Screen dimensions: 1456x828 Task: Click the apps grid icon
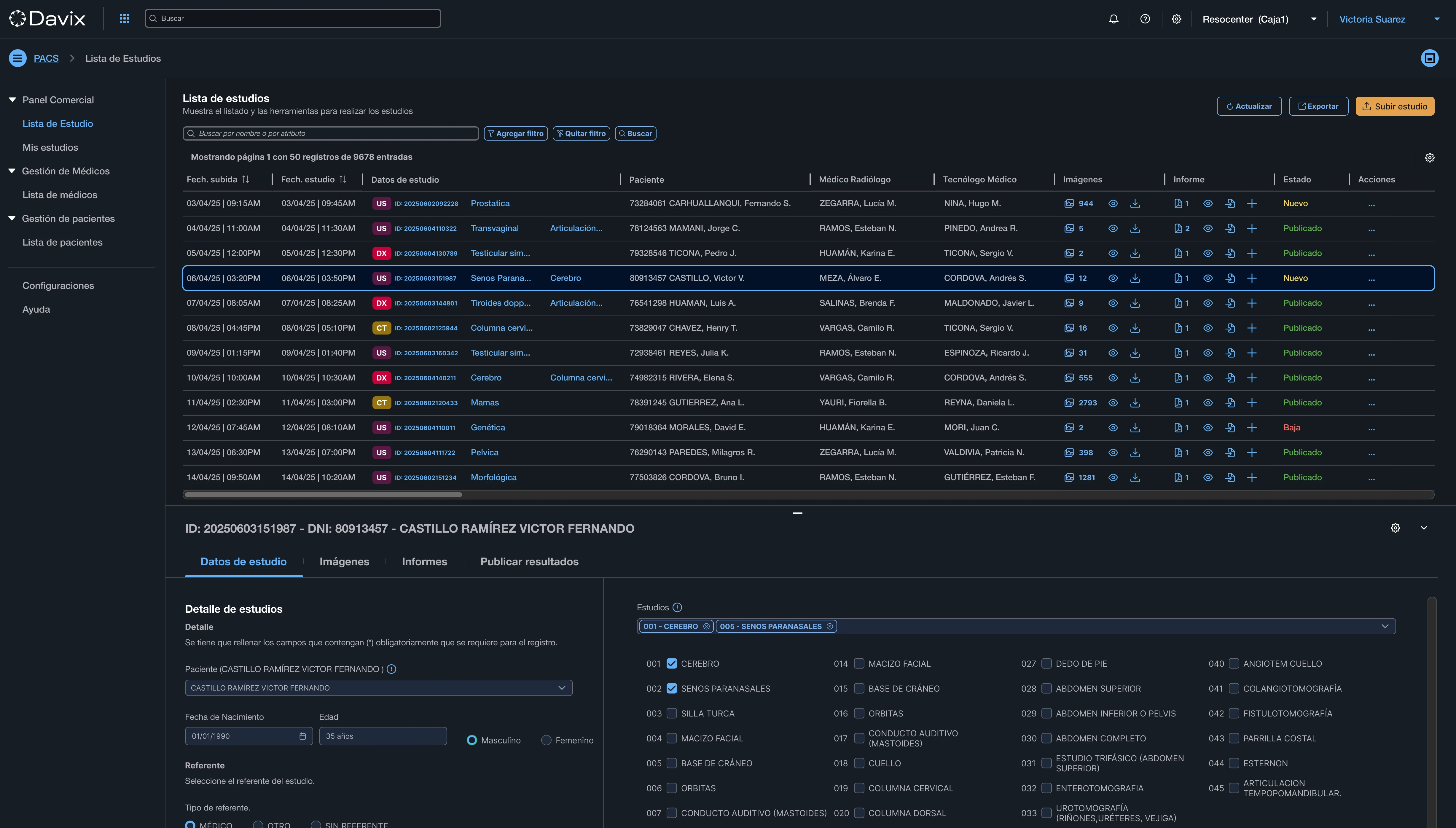(124, 18)
